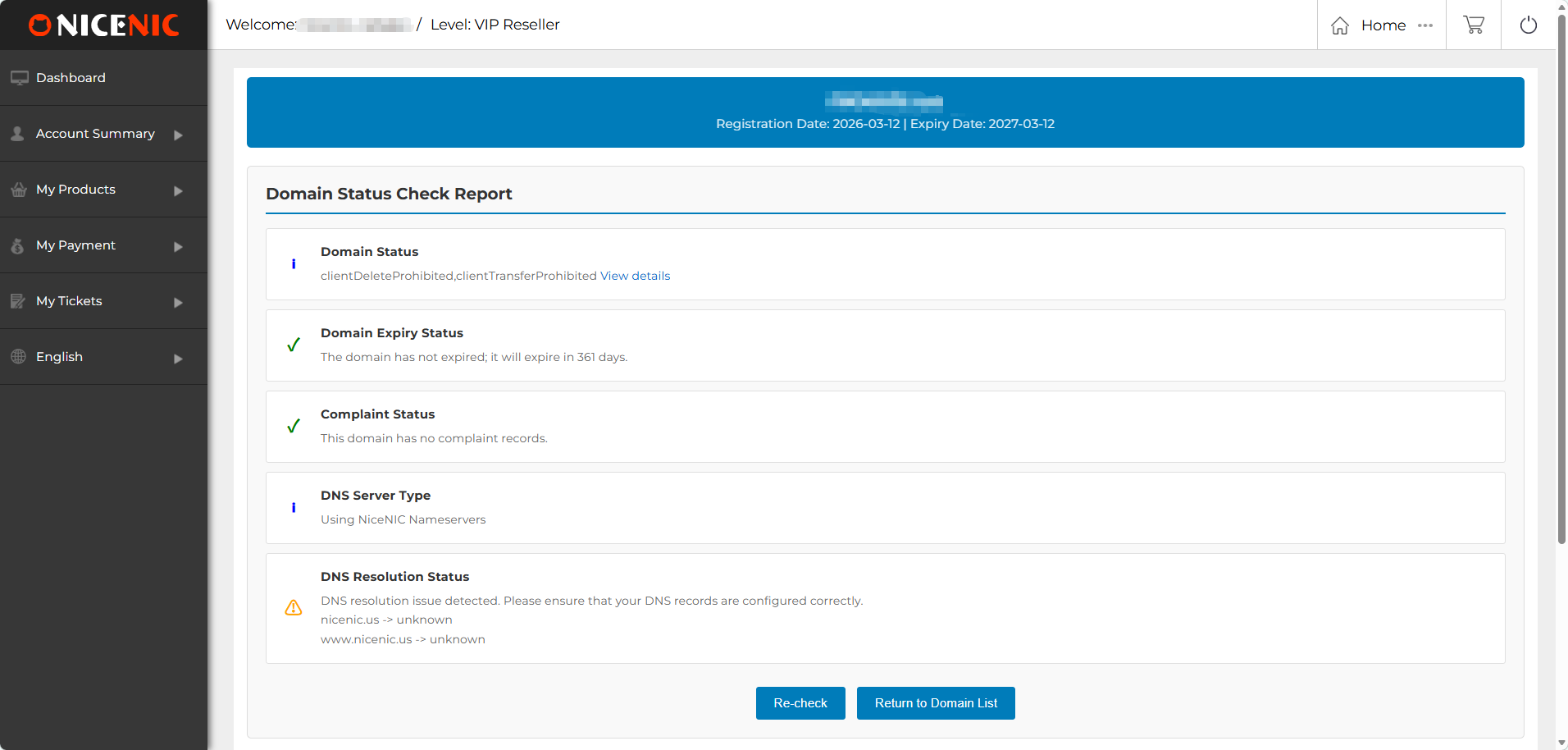1568x750 pixels.
Task: Open the shopping cart icon
Action: [x=1473, y=25]
